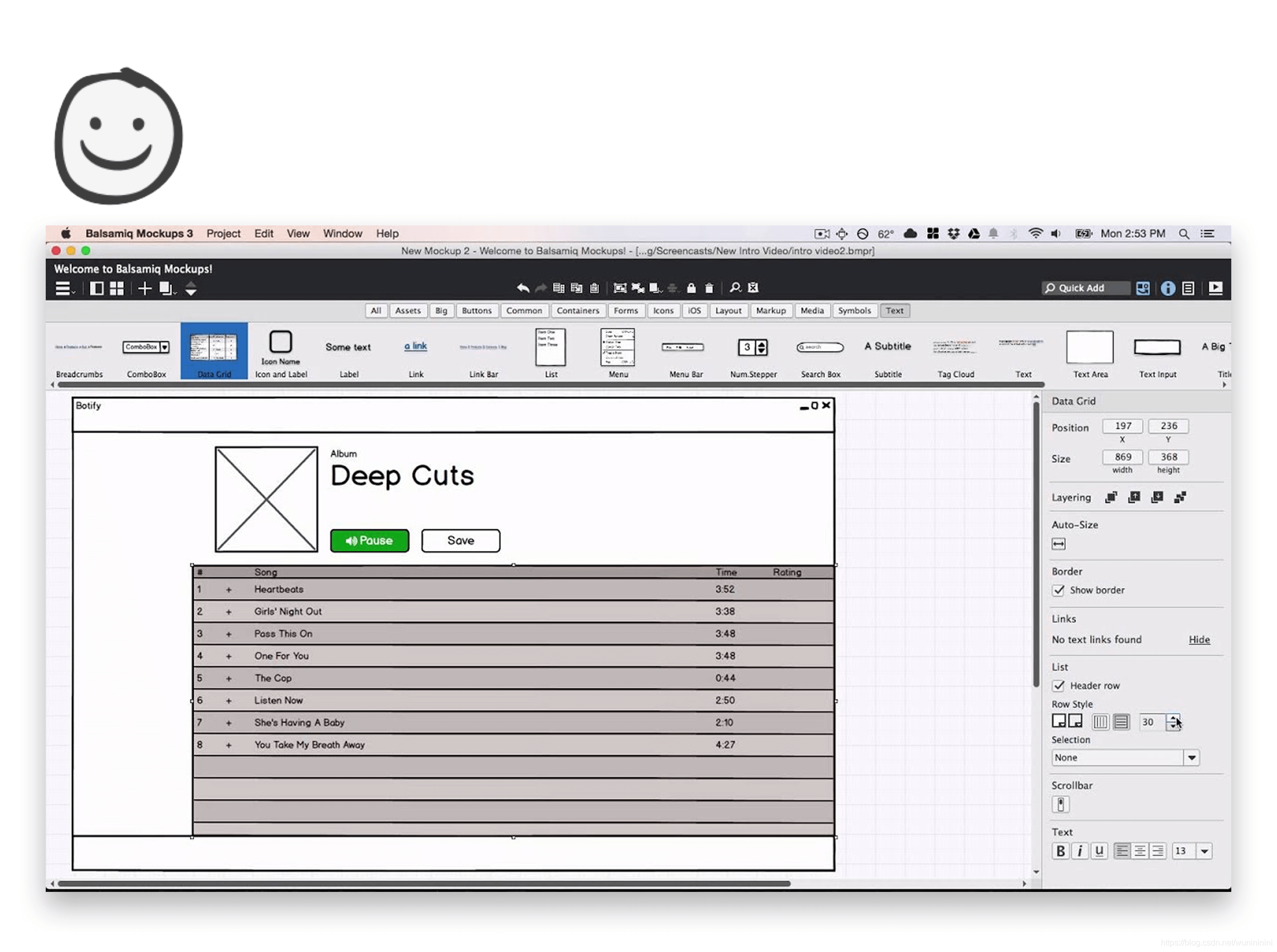This screenshot has width=1277, height=952.
Task: Click the undo arrow in toolbar
Action: [522, 288]
